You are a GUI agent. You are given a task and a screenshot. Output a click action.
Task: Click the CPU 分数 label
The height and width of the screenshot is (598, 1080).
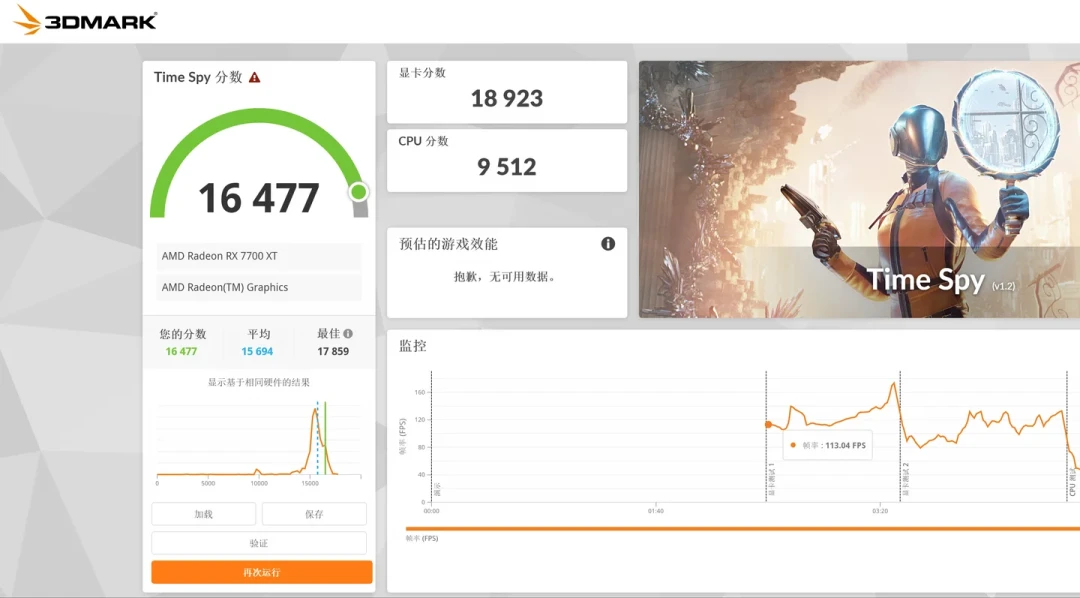(424, 141)
